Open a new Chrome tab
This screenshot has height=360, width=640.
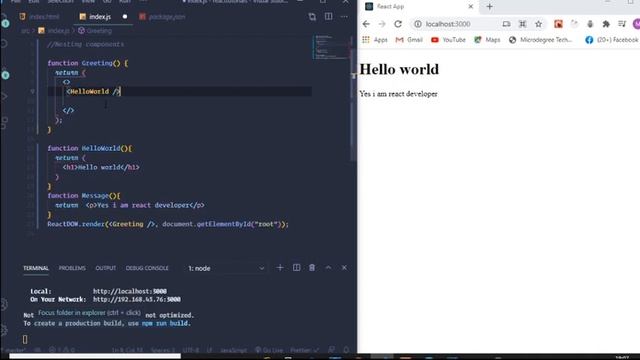489,7
